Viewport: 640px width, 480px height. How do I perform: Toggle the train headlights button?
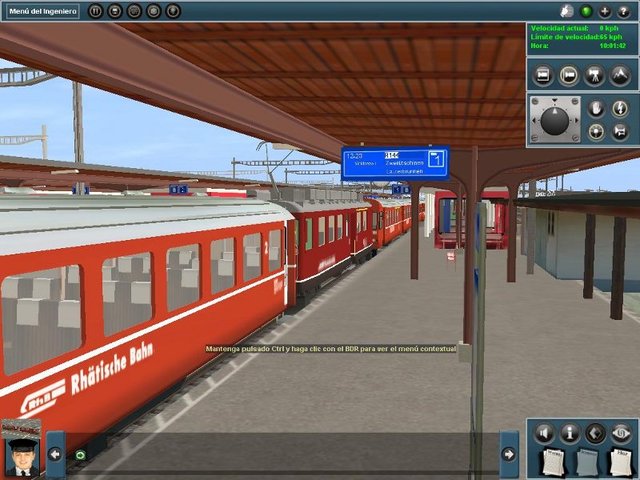596,132
